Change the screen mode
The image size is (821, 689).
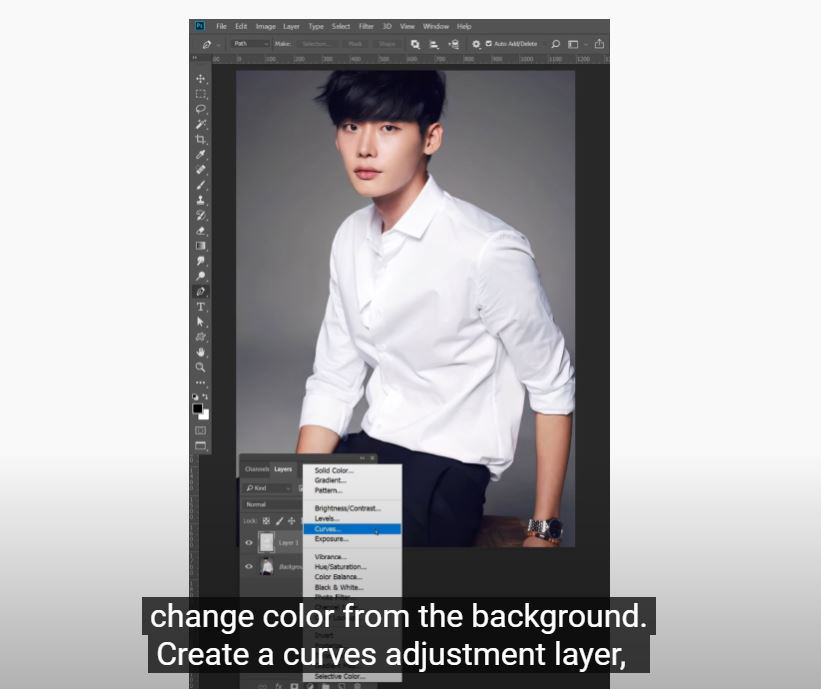(x=201, y=446)
